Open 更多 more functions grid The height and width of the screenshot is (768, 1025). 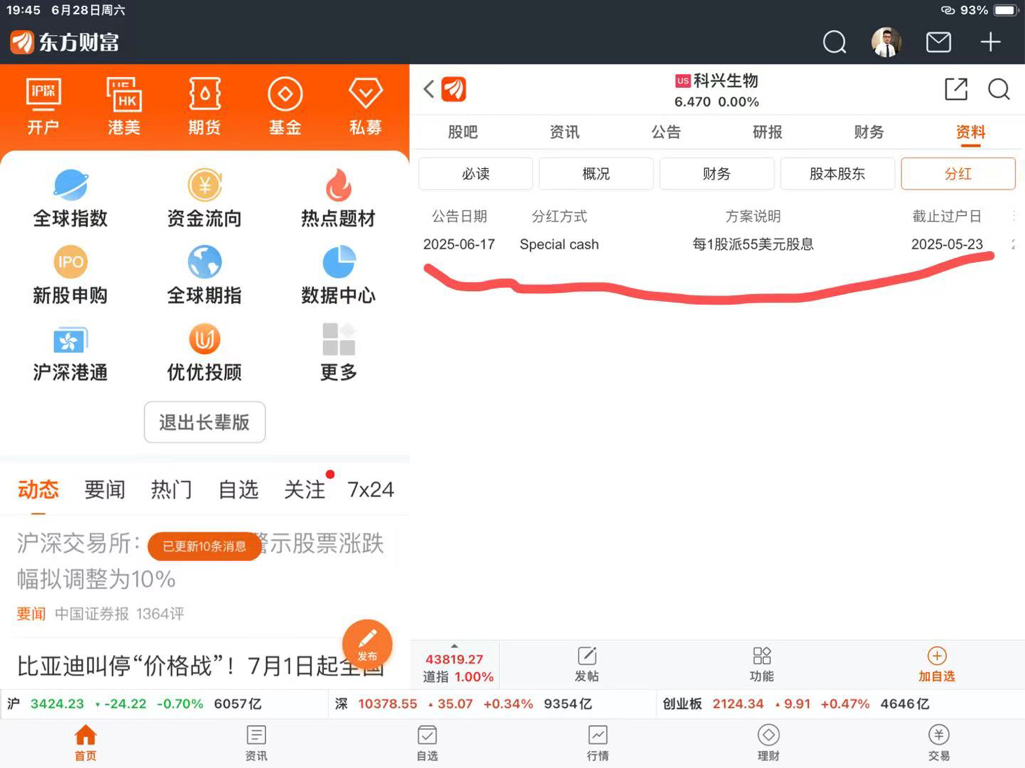click(x=339, y=352)
